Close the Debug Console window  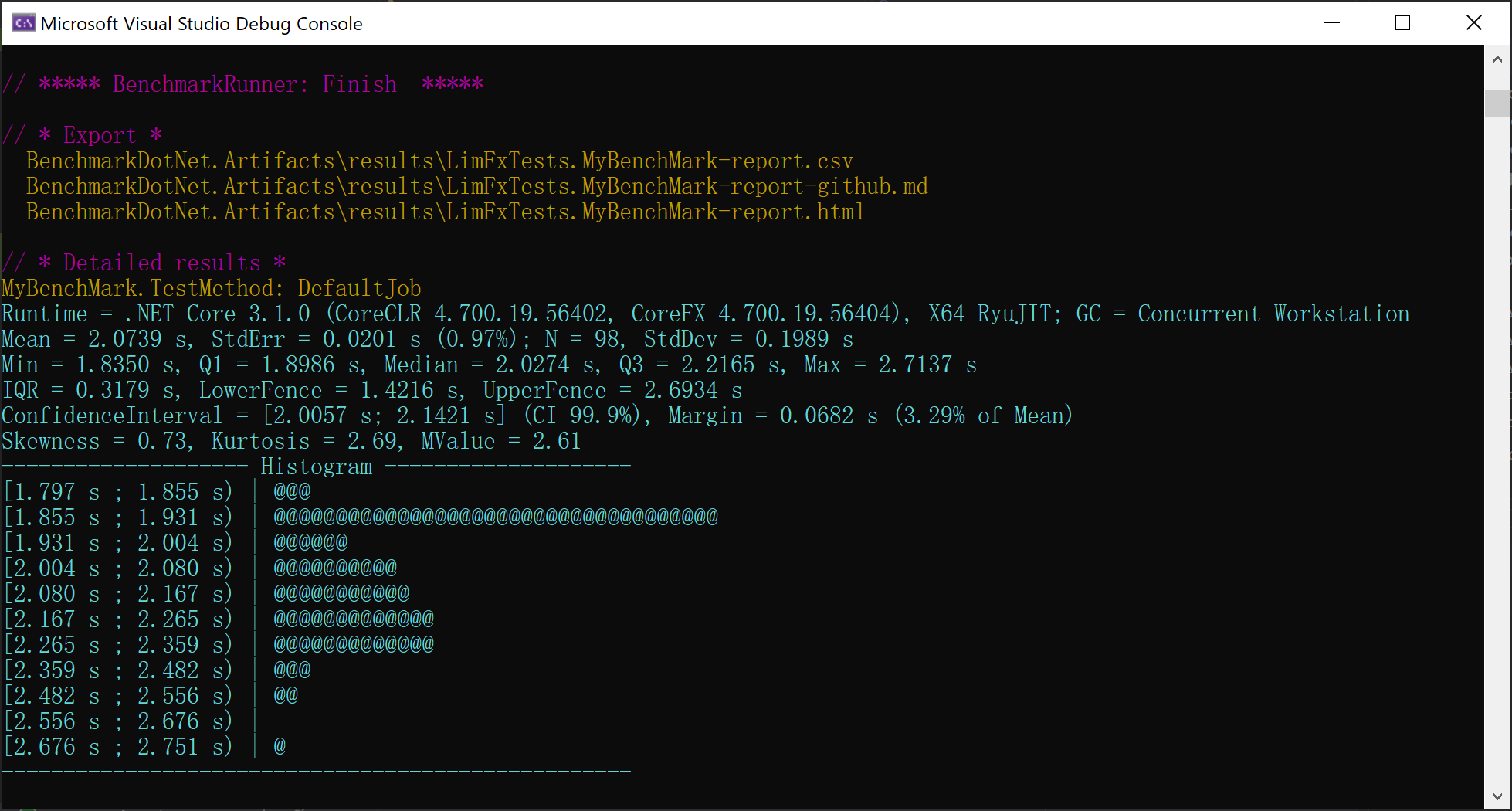coord(1473,23)
